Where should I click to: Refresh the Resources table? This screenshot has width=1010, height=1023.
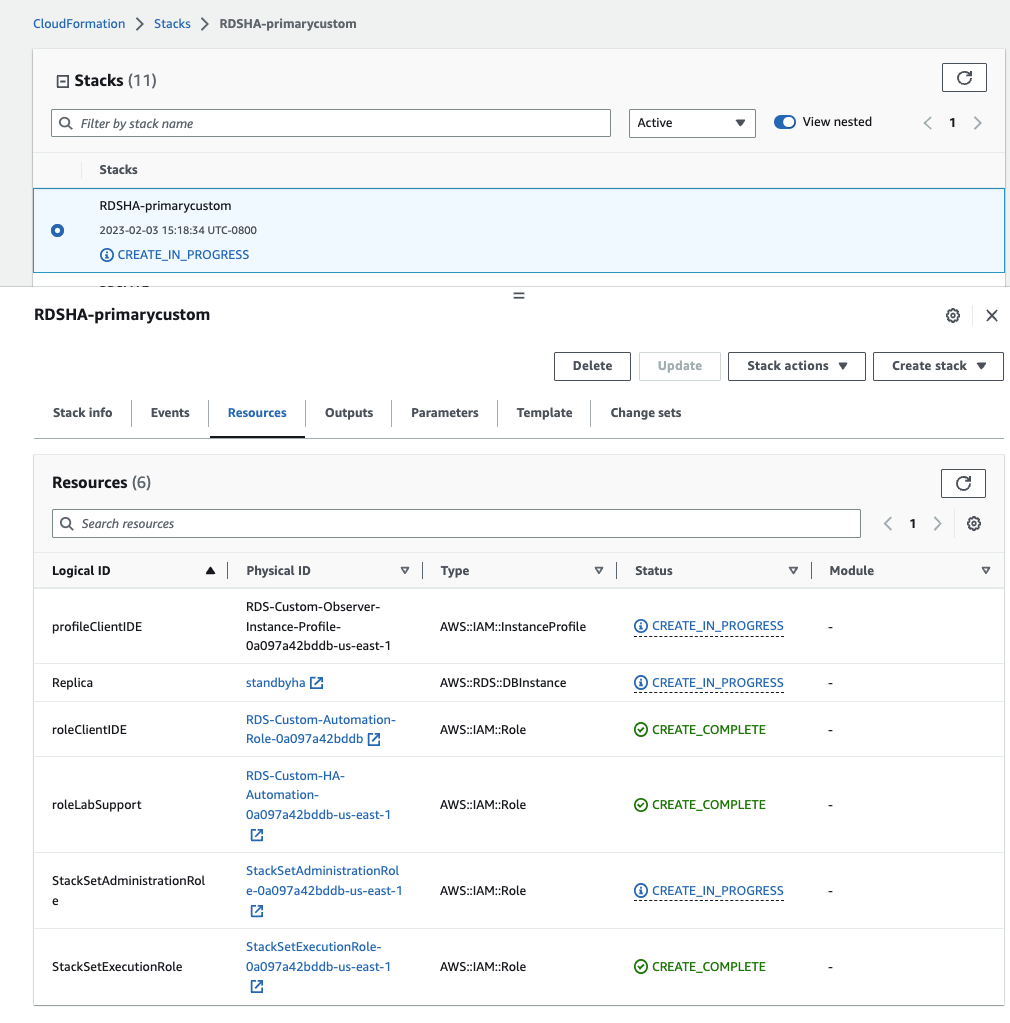point(963,483)
